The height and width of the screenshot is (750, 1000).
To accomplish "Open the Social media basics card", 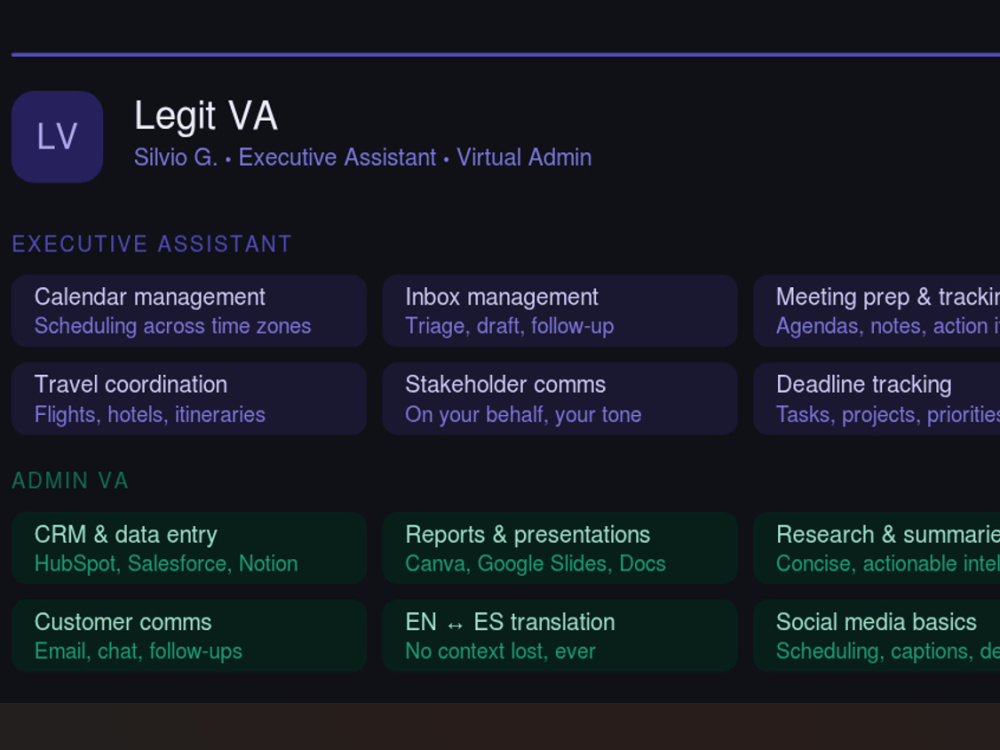I will pyautogui.click(x=877, y=636).
